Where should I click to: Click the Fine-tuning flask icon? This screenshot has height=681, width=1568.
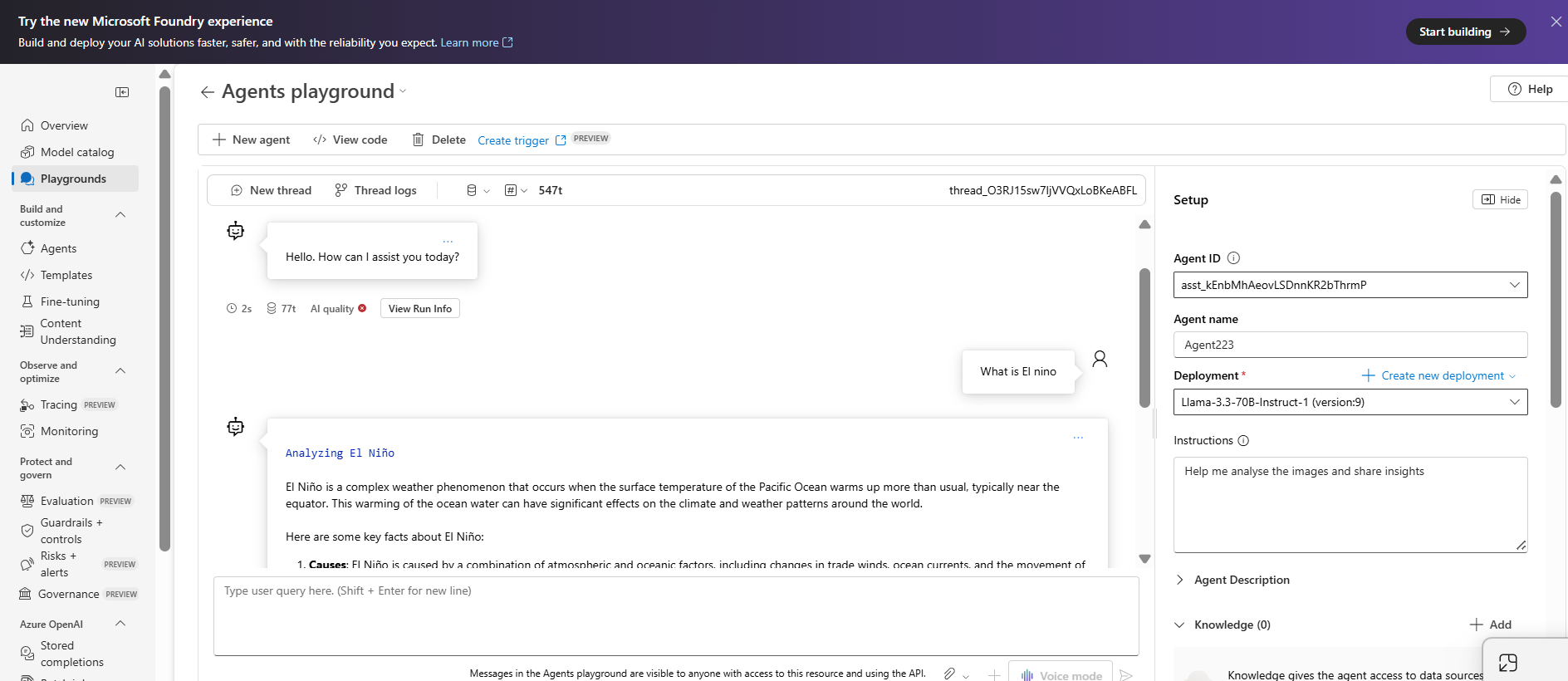pyautogui.click(x=27, y=301)
